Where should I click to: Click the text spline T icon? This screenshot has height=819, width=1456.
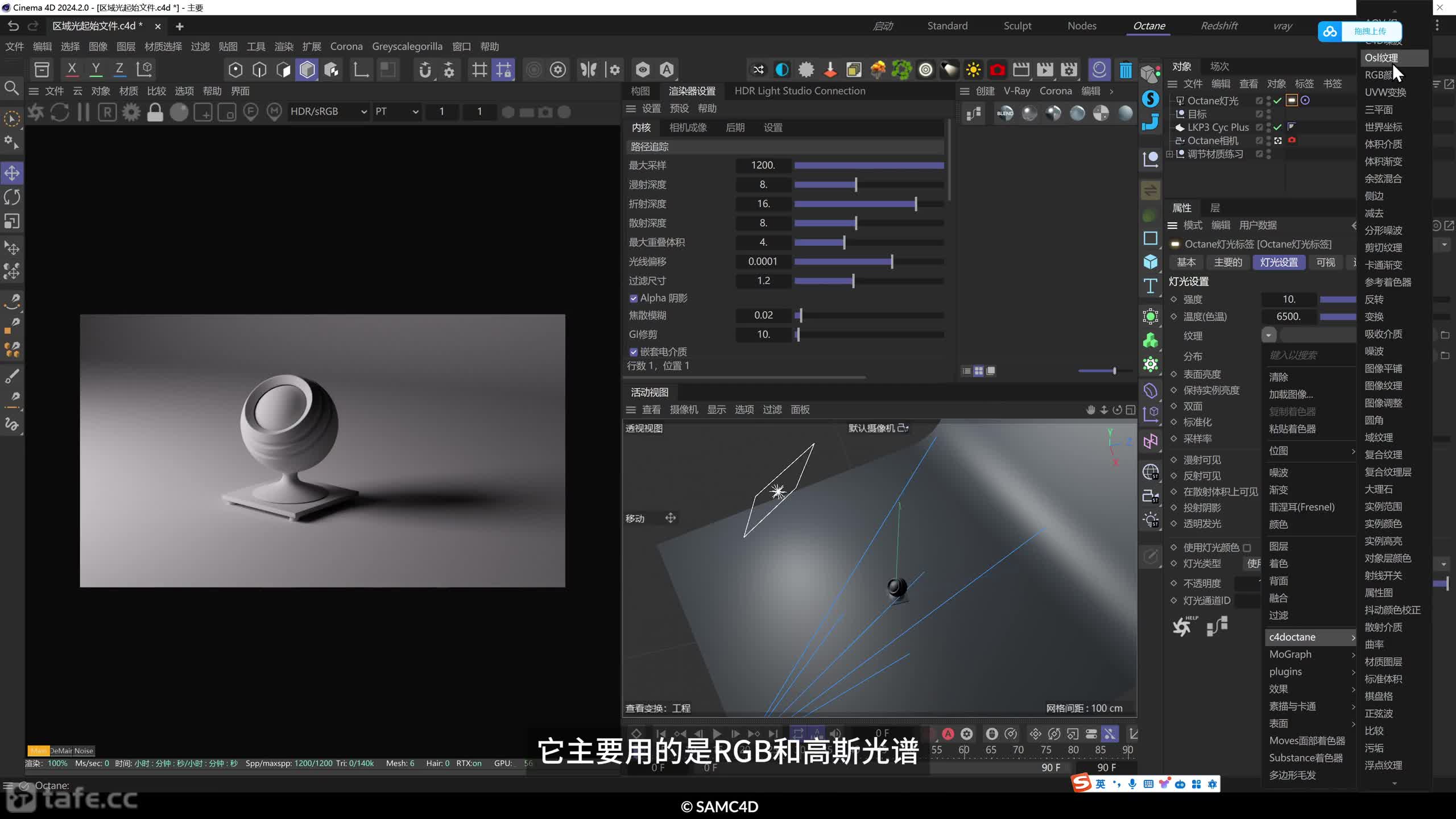coord(1151,286)
